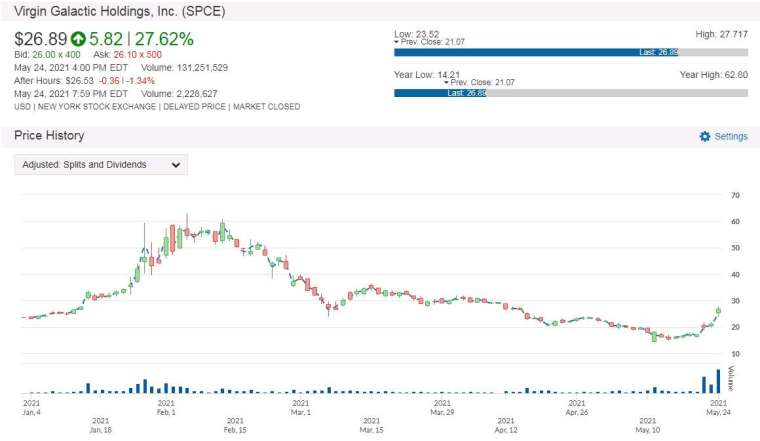Click the Settings link beside Price History
The image size is (760, 441).
point(731,136)
